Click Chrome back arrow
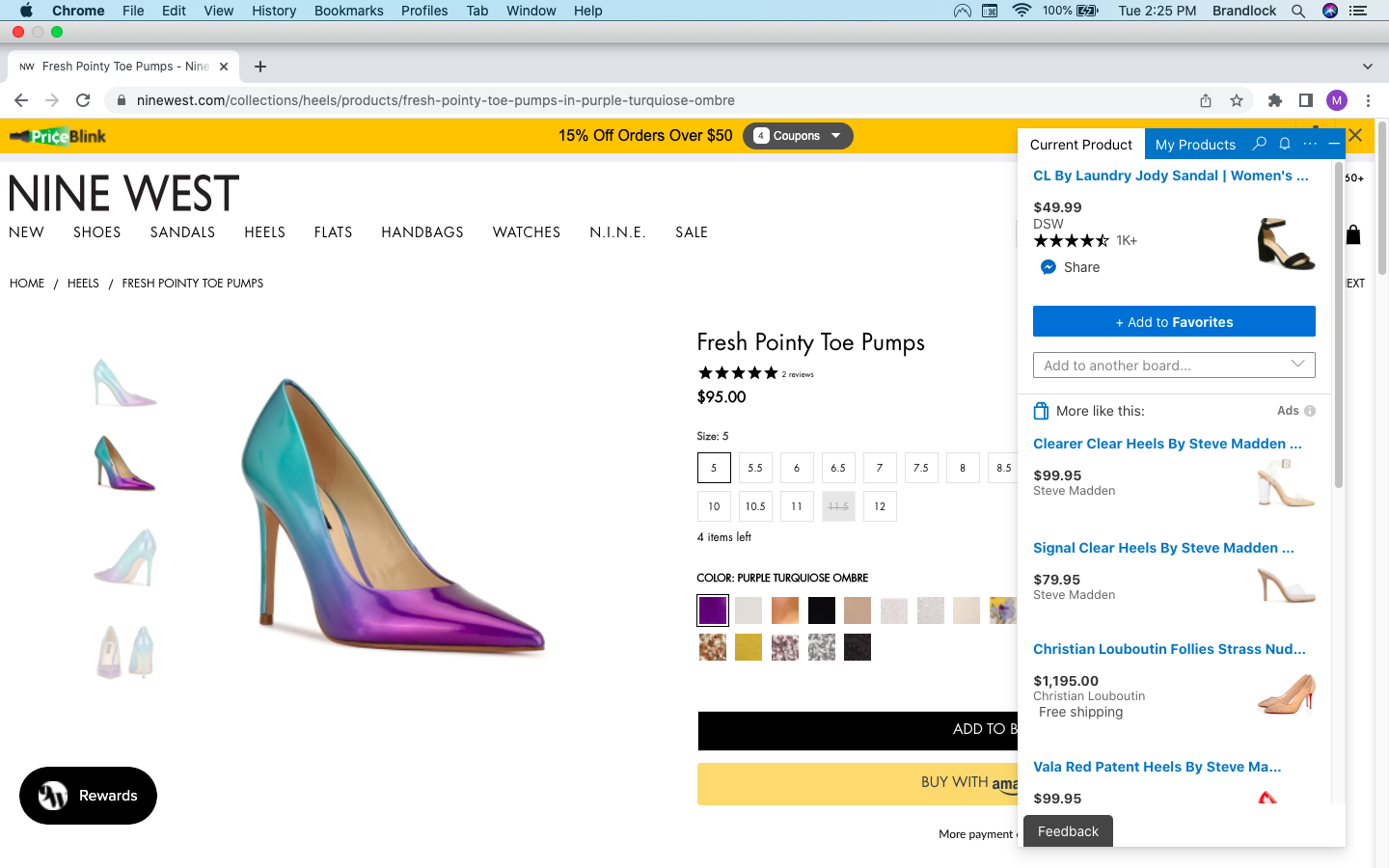The width and height of the screenshot is (1389, 868). click(x=21, y=100)
